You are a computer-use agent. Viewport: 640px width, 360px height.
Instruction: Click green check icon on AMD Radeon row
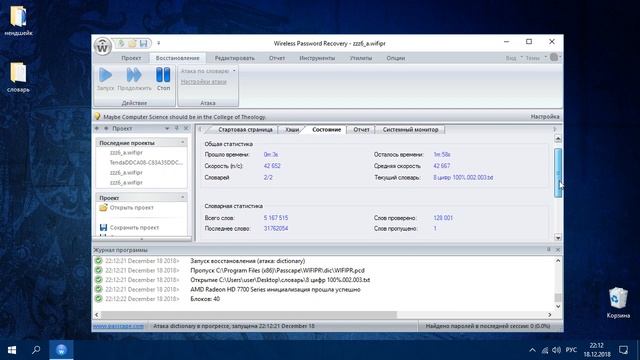98,289
